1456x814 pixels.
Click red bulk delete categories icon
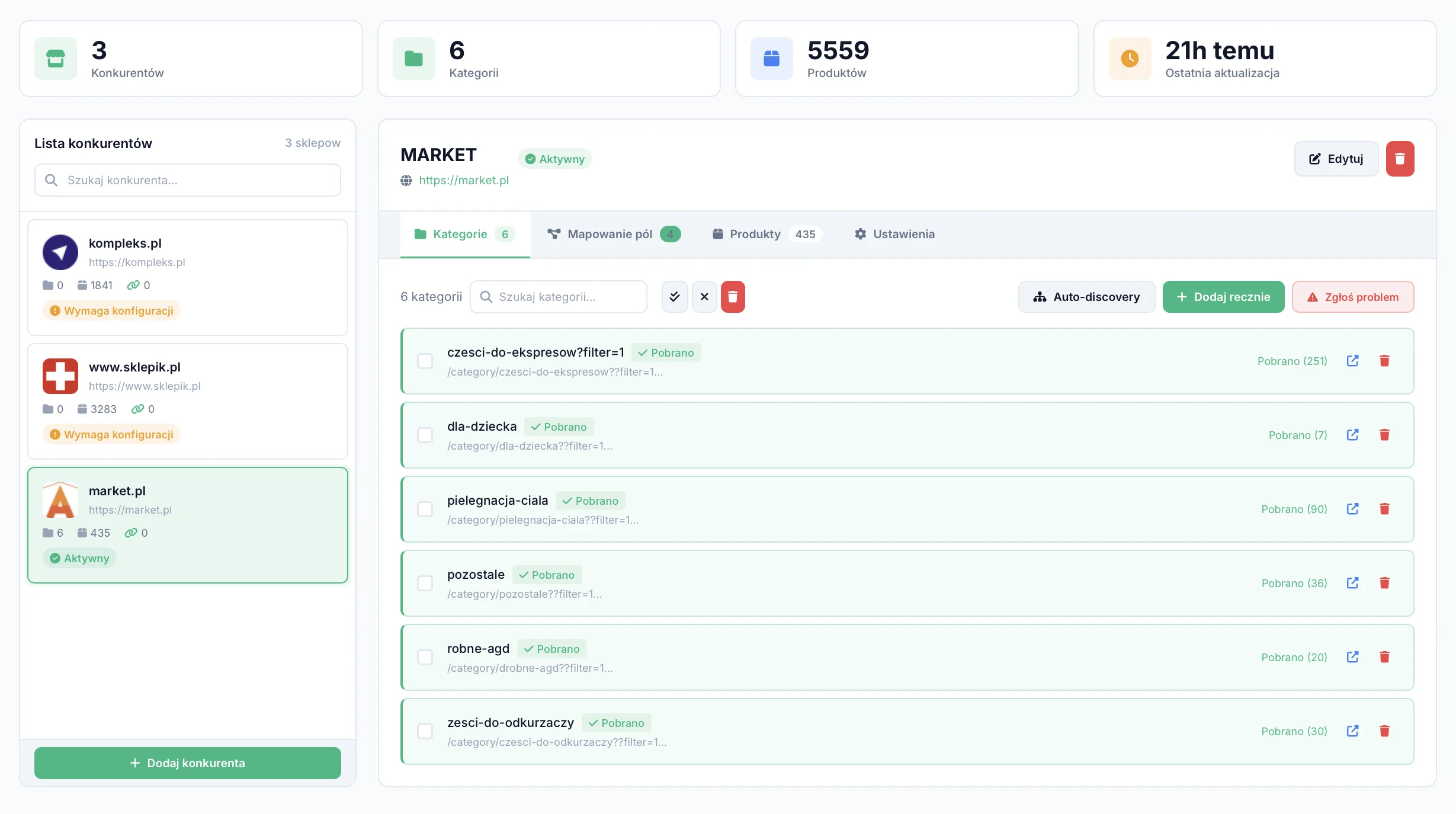(733, 297)
